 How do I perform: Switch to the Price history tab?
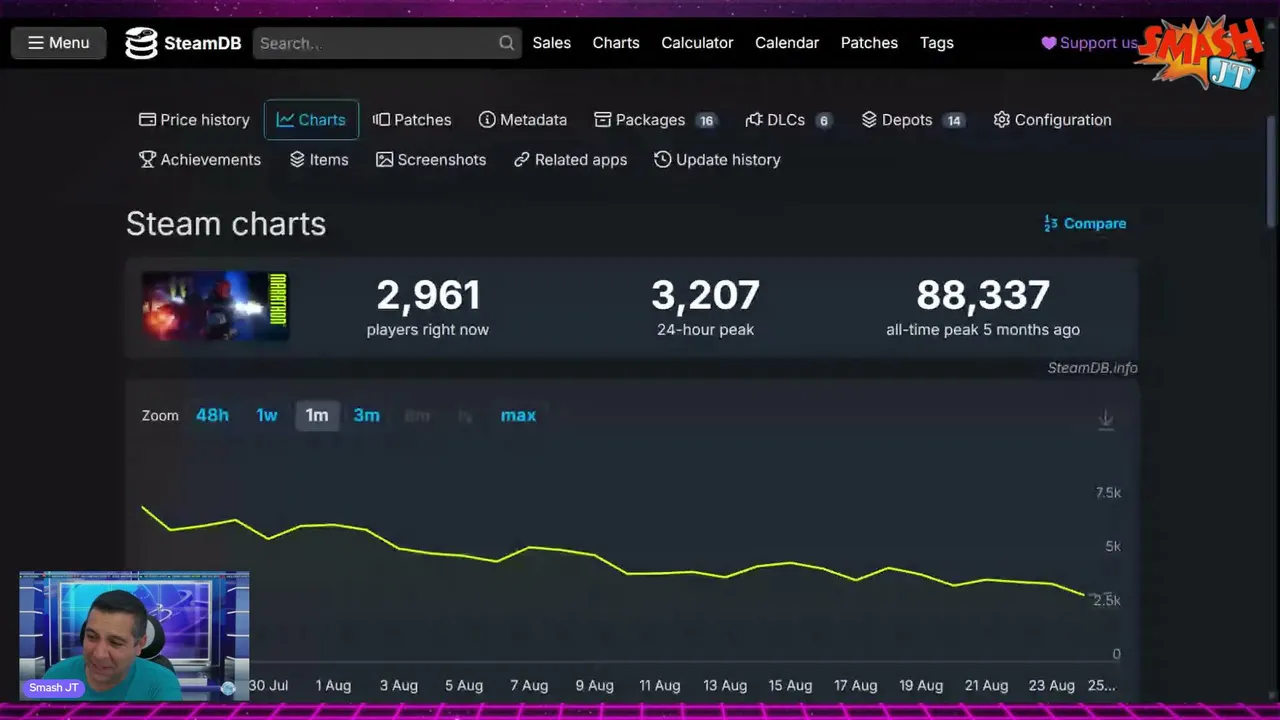(194, 120)
